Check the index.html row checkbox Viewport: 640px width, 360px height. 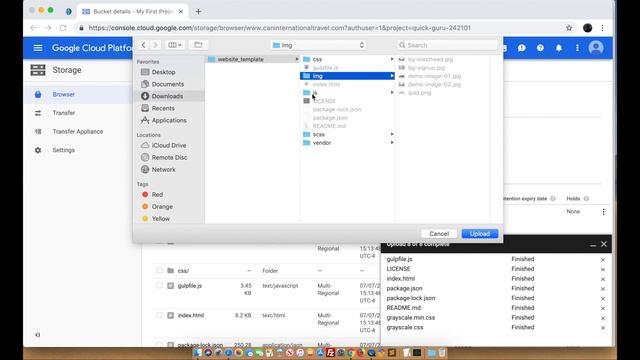[x=159, y=315]
